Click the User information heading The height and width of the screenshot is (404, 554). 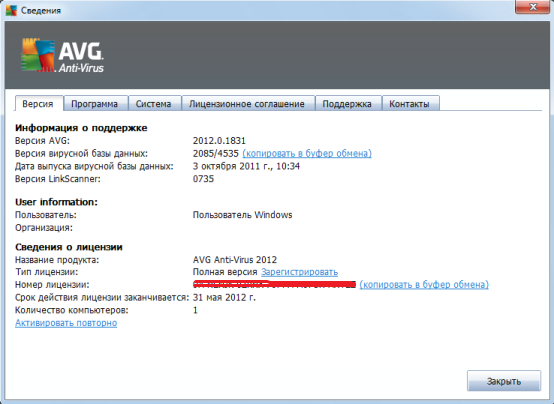click(x=56, y=202)
